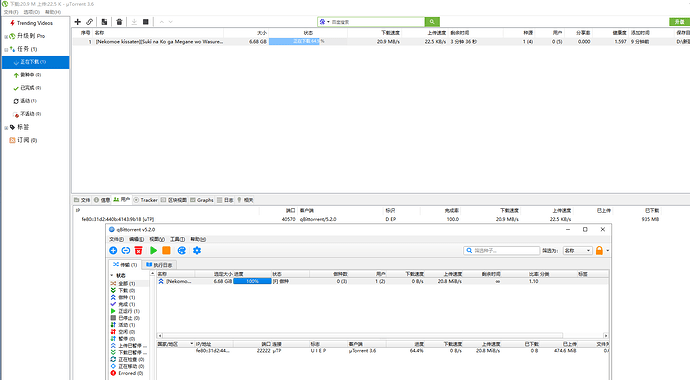Select the 正在下载 (1) sidebar filter
690x380 pixels.
[35, 62]
